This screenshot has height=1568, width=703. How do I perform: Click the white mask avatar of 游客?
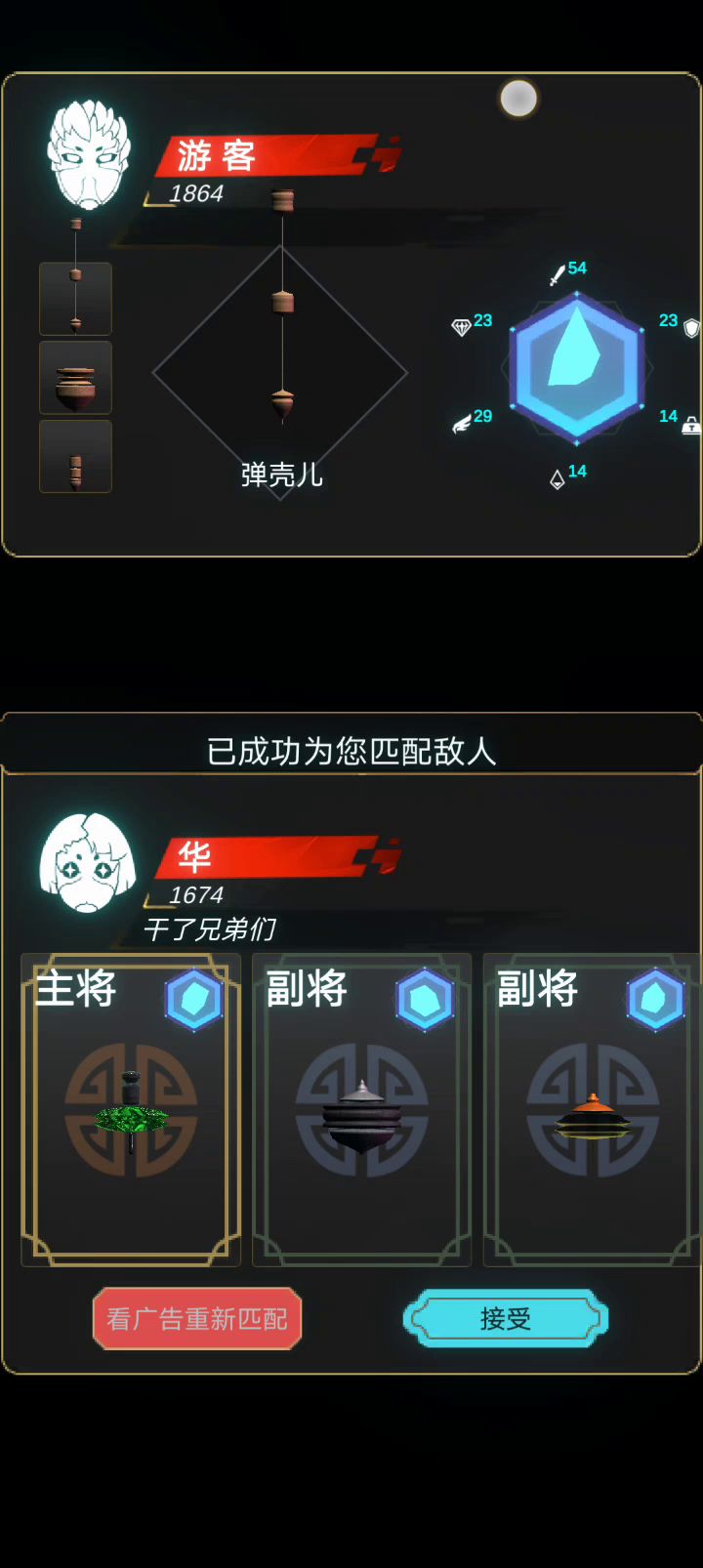(89, 155)
